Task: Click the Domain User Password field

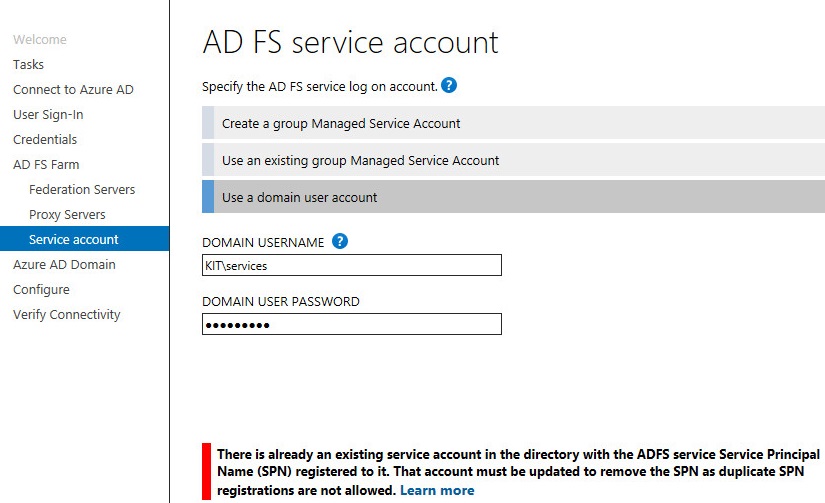Action: coord(351,324)
